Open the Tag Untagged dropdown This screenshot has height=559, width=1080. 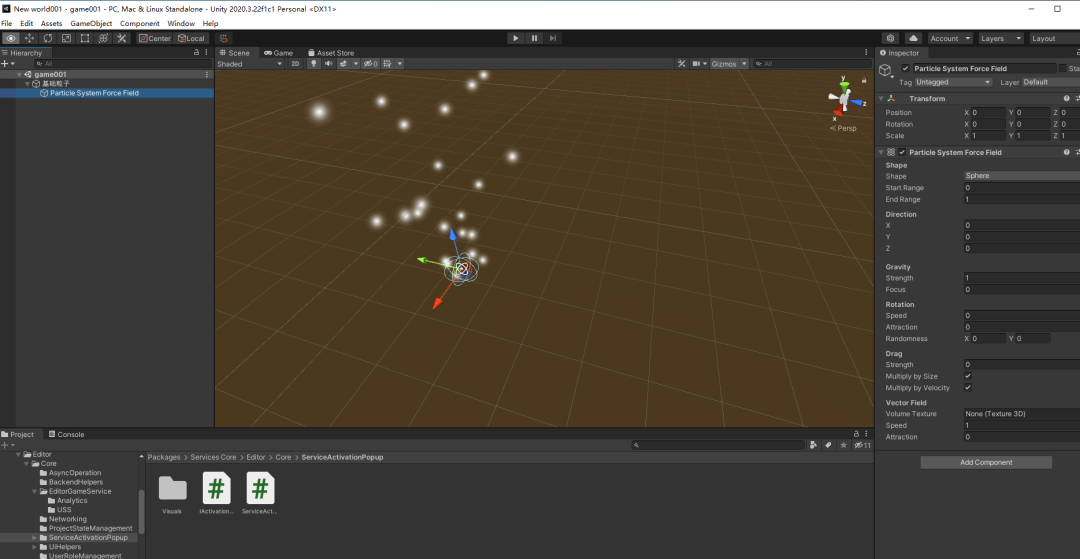[x=953, y=82]
